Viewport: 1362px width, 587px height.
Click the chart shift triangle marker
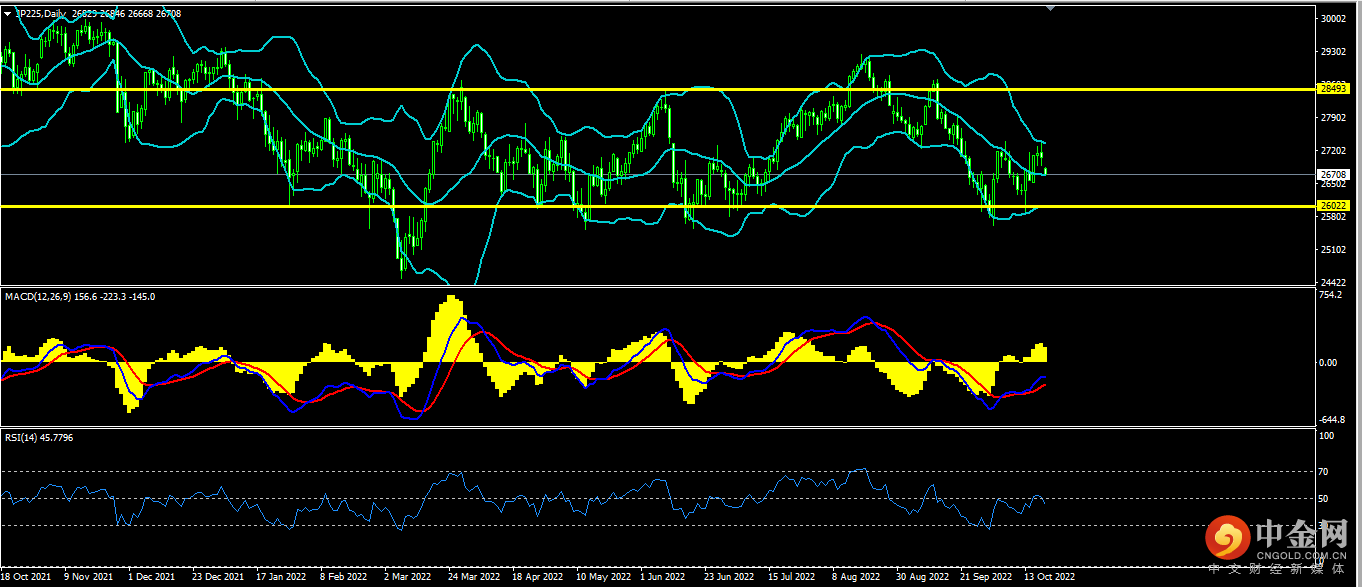(x=1049, y=8)
